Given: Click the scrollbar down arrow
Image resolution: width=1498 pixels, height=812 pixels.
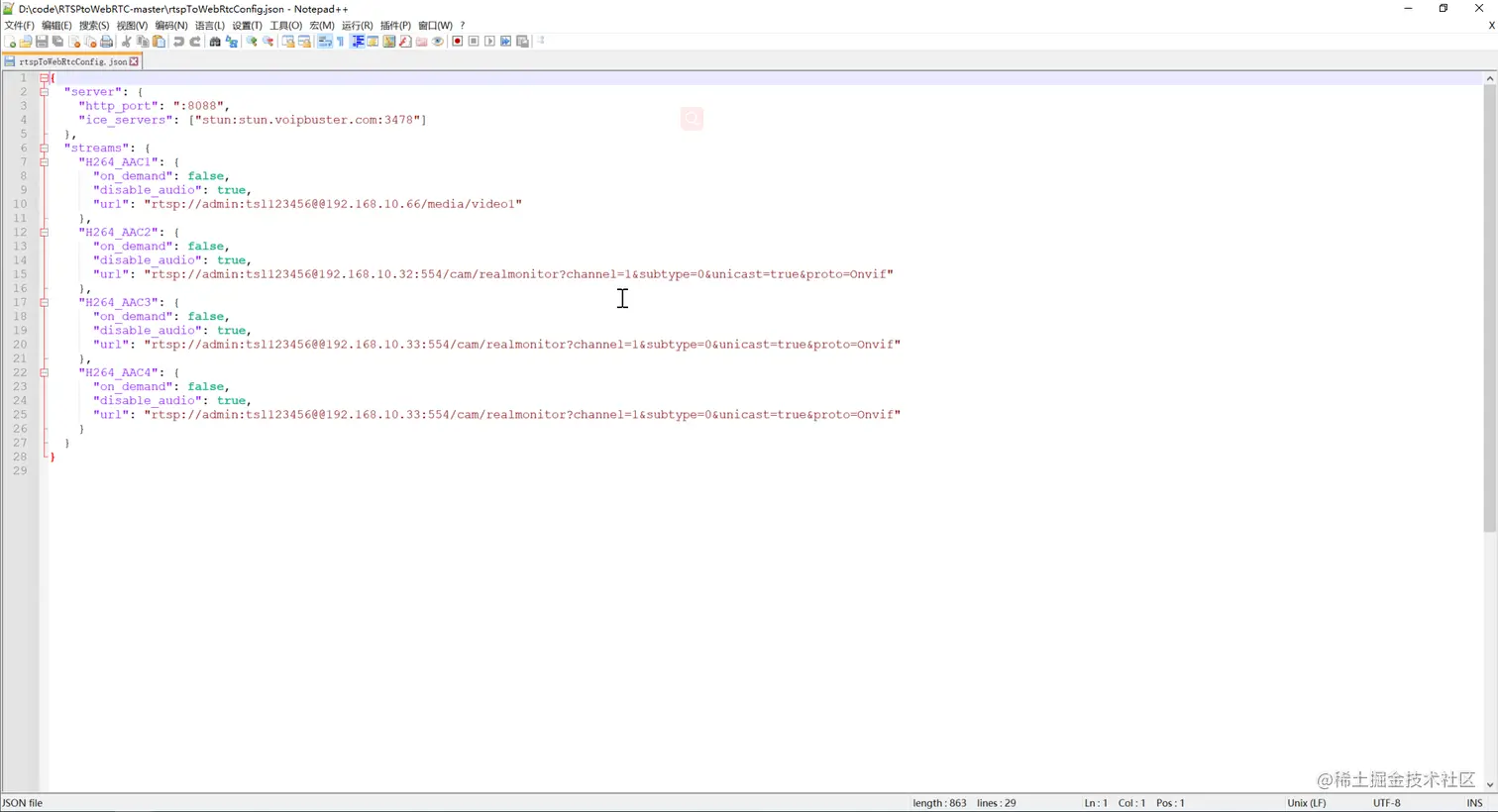Looking at the screenshot, I should pyautogui.click(x=1489, y=784).
